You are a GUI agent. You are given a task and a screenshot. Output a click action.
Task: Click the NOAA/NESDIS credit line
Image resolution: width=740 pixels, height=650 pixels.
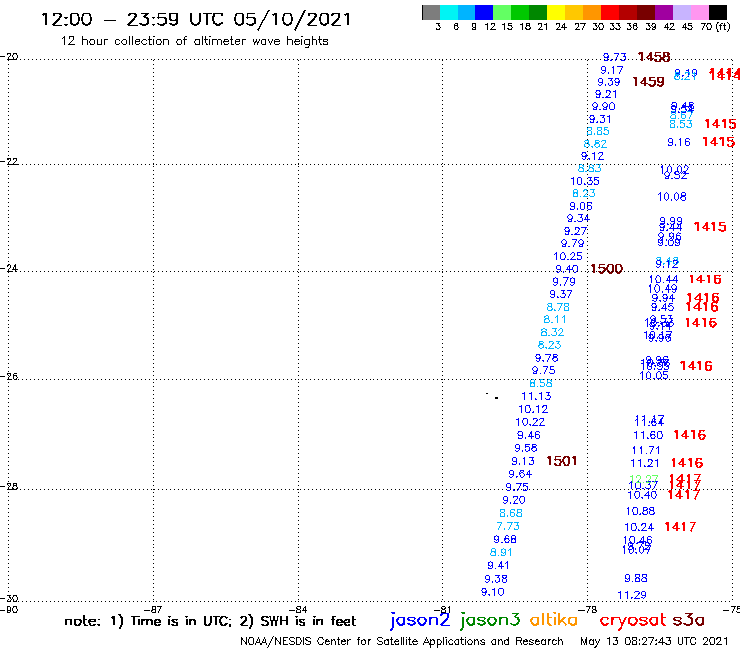pos(402,642)
